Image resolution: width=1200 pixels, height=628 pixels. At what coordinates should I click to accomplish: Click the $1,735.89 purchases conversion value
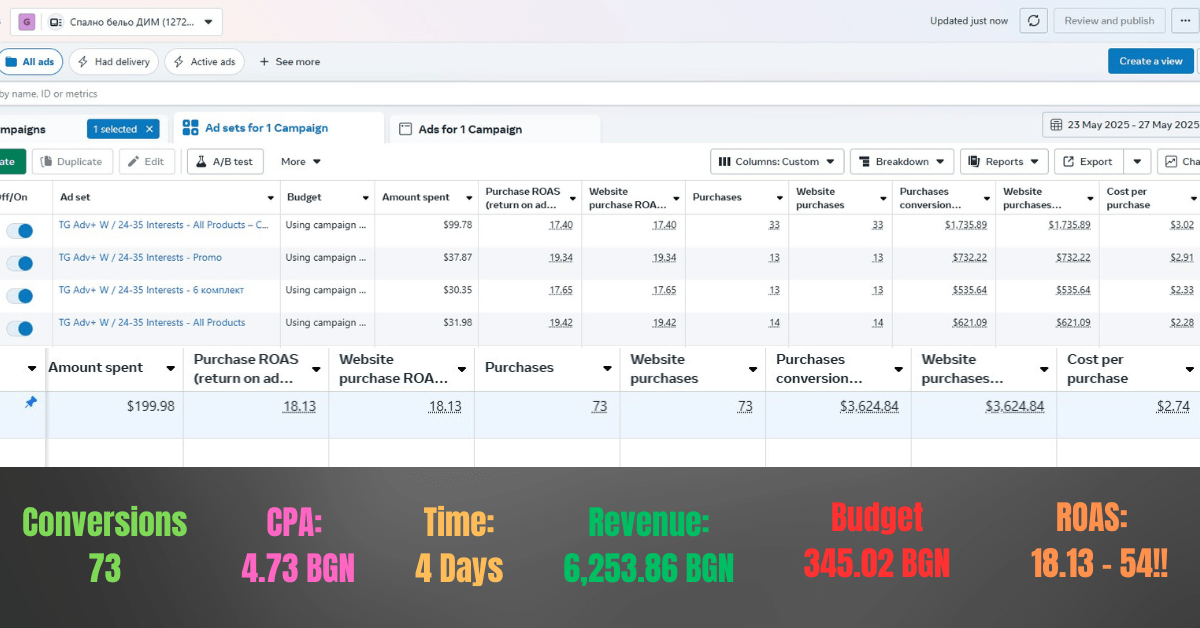pyautogui.click(x=966, y=225)
